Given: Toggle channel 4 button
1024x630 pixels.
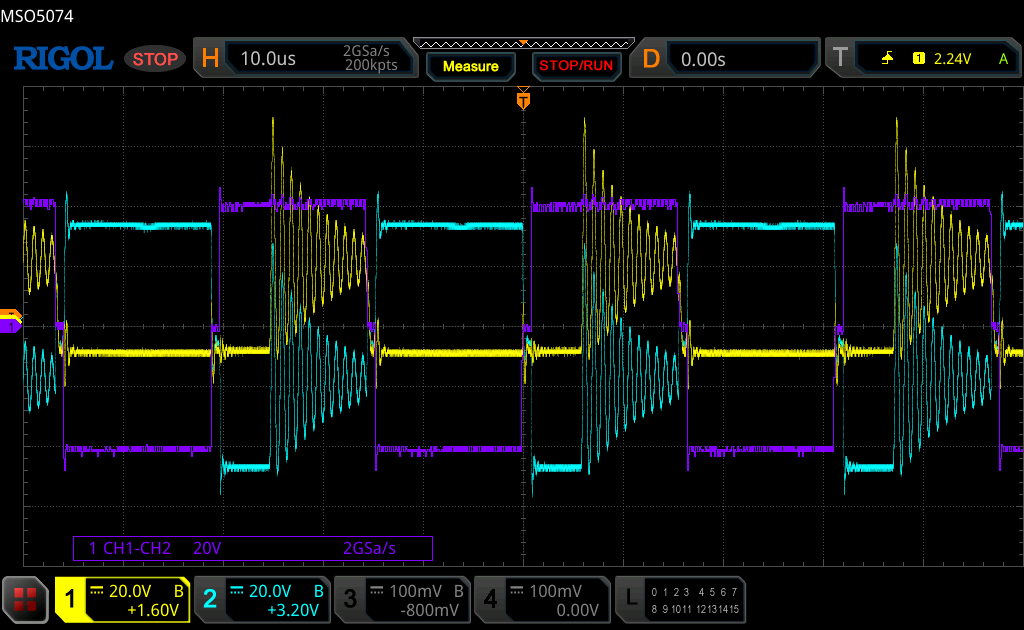Looking at the screenshot, I should click(x=490, y=599).
